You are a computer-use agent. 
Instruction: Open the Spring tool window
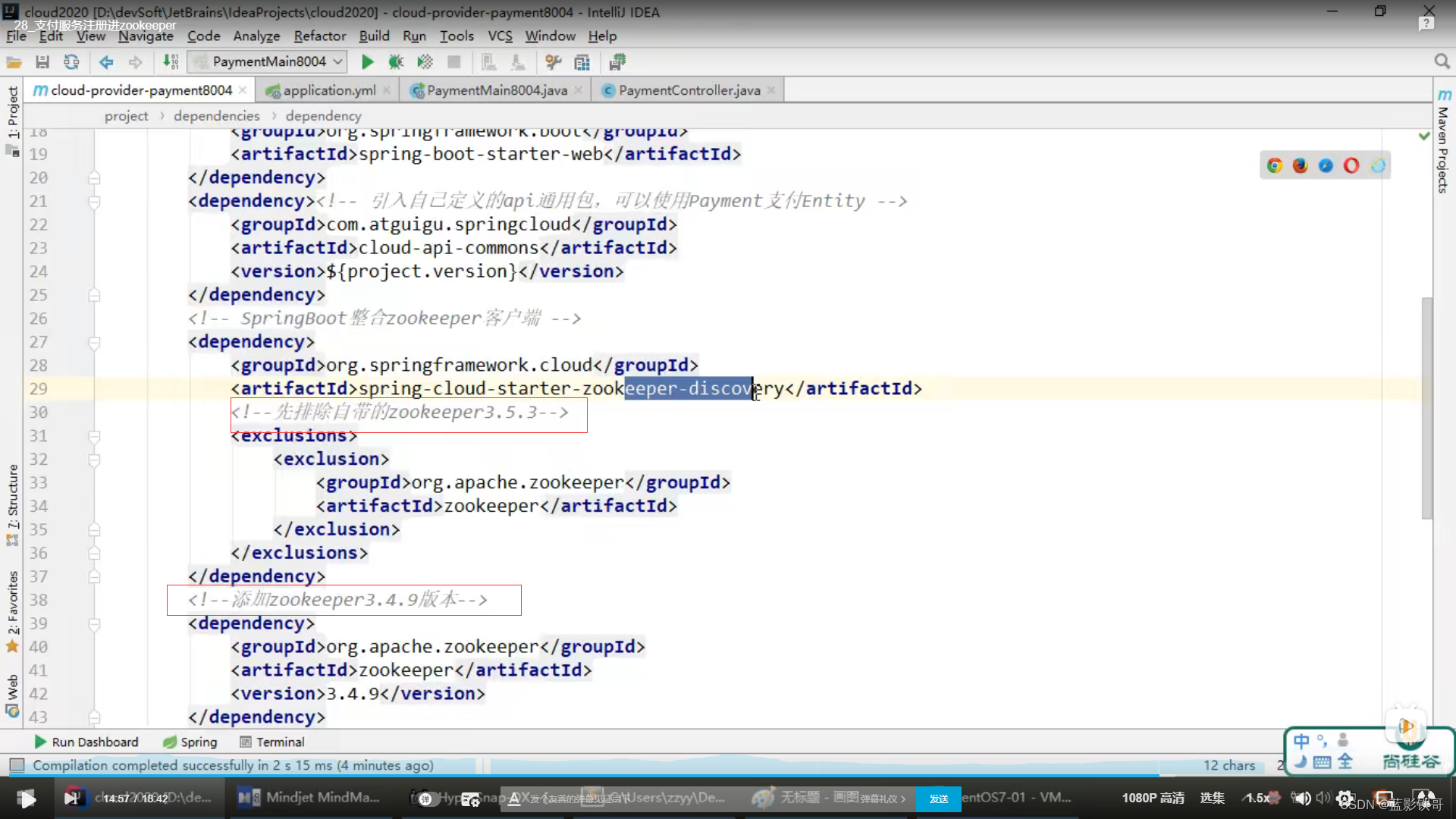(190, 742)
